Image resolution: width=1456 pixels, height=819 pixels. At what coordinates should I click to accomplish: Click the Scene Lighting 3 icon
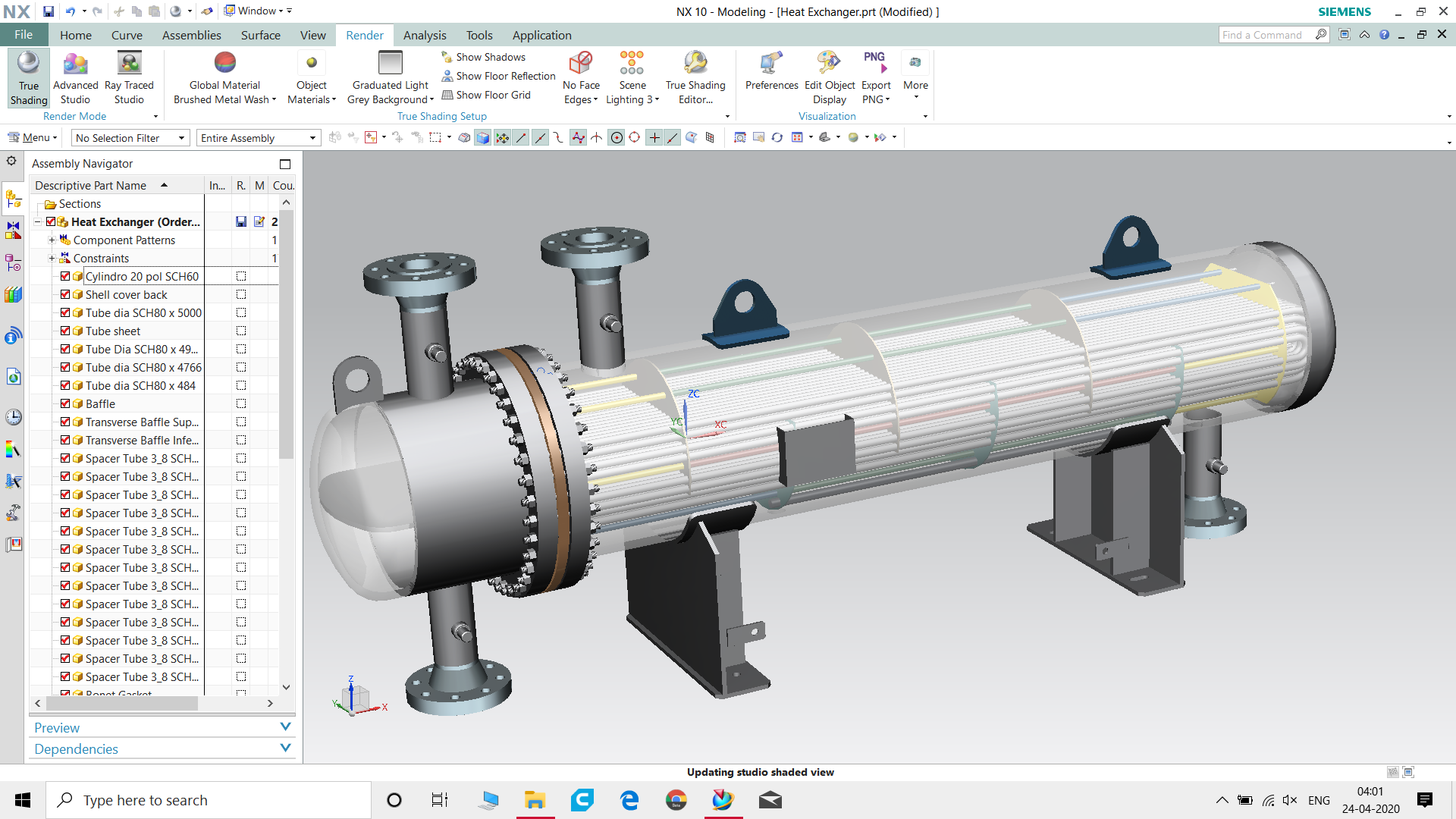pos(632,62)
